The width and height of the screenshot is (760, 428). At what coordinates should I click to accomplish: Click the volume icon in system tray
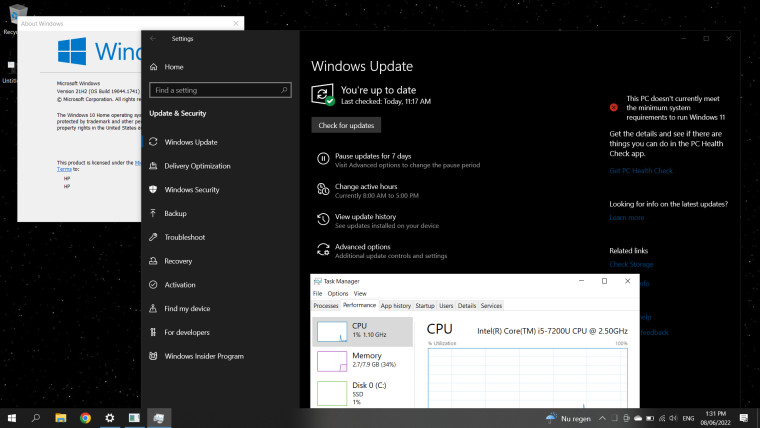click(673, 418)
